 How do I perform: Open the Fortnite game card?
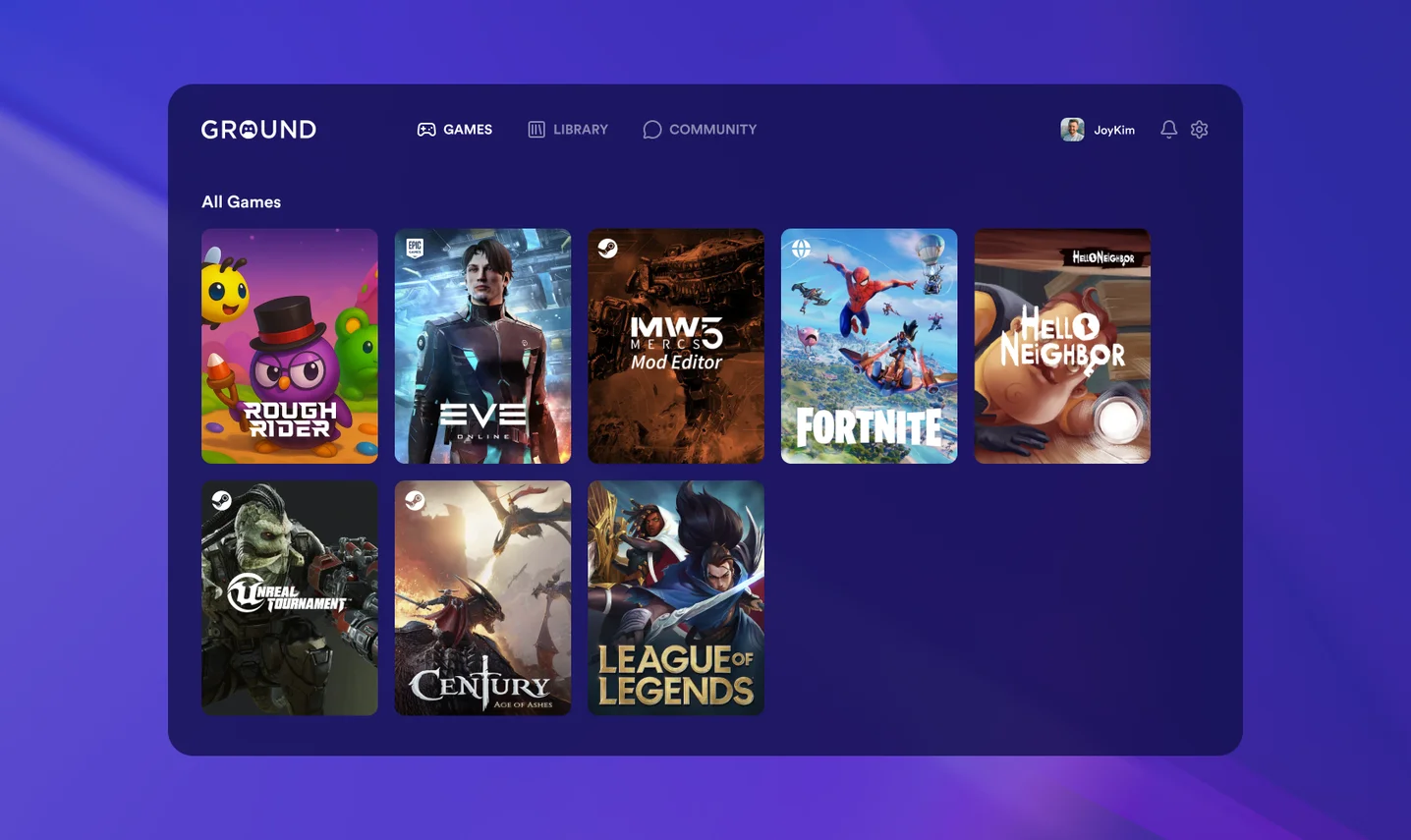pos(869,346)
